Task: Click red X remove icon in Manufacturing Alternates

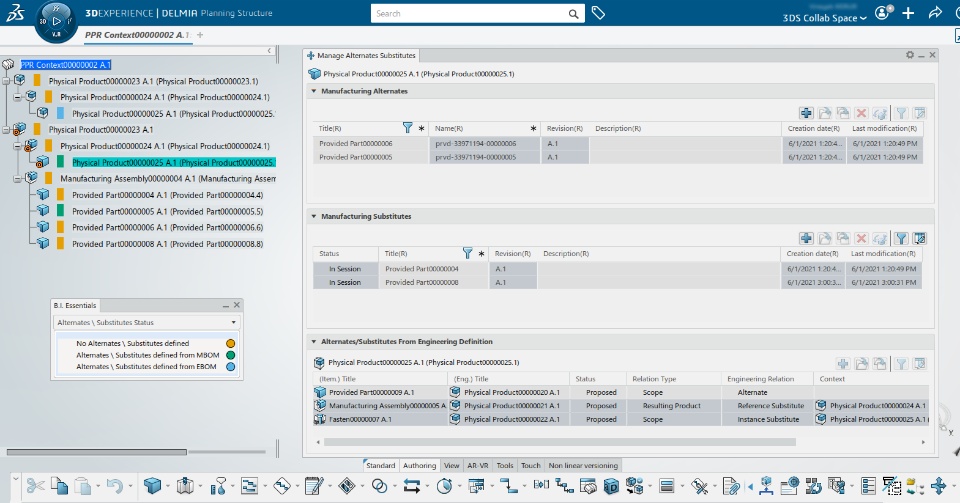Action: click(x=861, y=113)
